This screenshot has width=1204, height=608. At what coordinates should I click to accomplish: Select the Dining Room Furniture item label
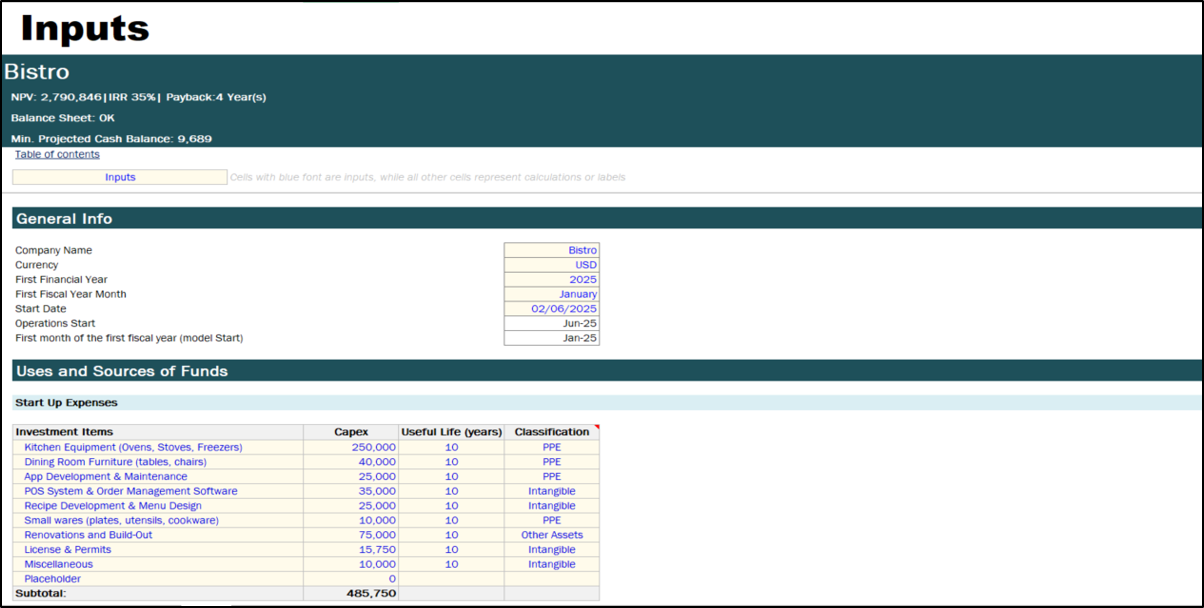tap(115, 462)
